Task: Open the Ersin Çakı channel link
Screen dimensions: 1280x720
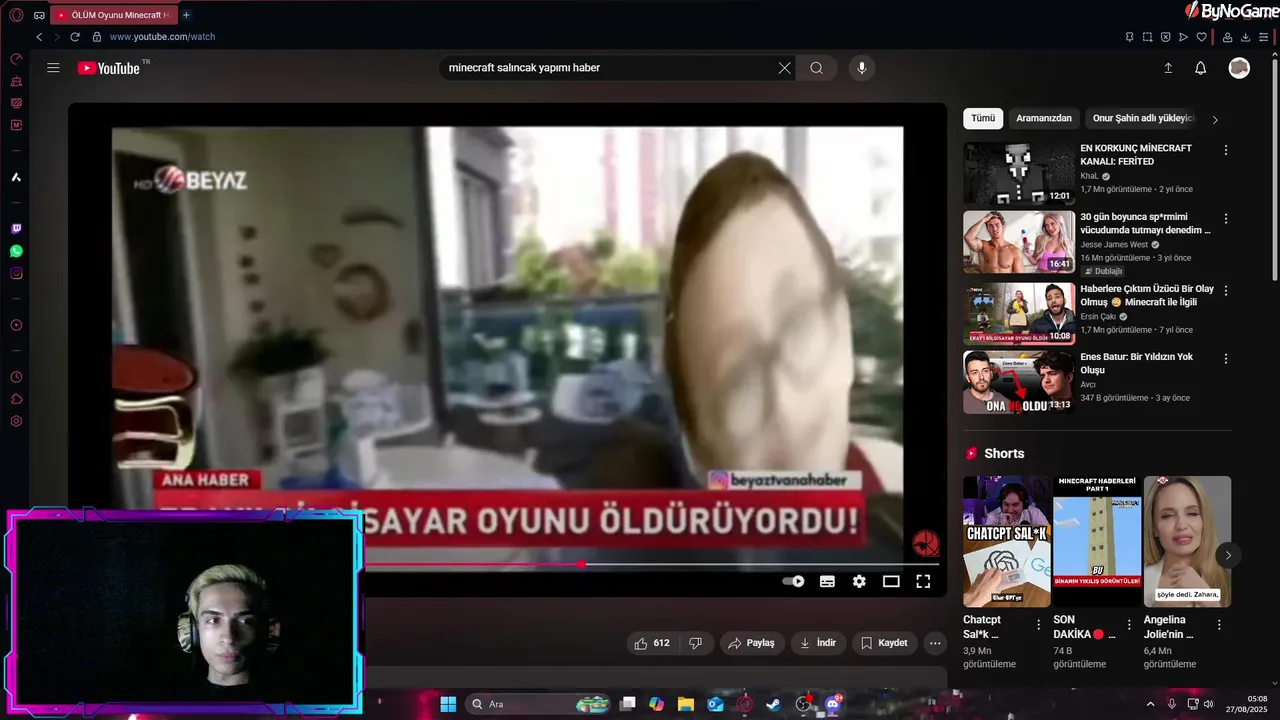Action: click(x=1098, y=317)
